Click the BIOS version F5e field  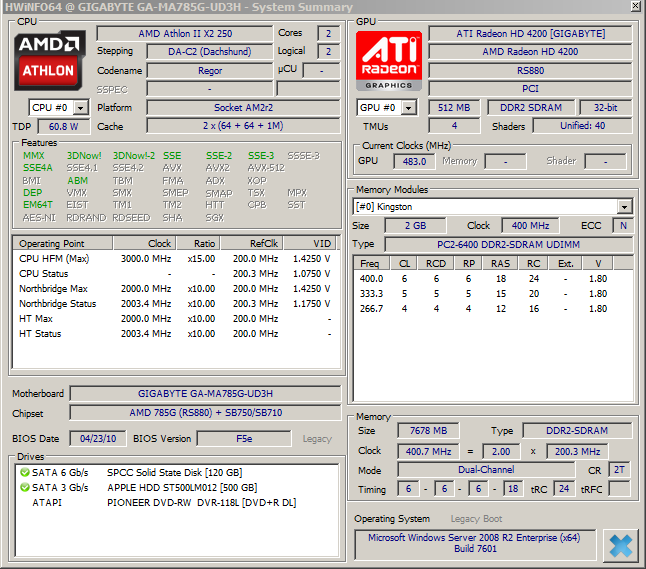point(244,439)
